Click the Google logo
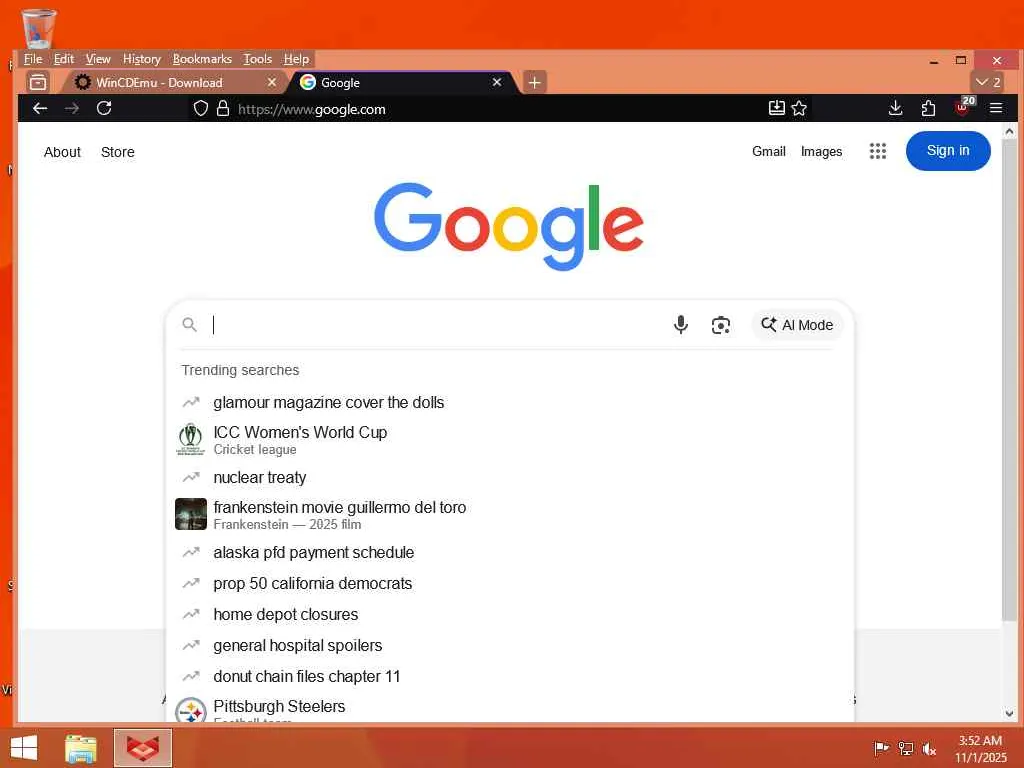The width and height of the screenshot is (1024, 768). tap(509, 225)
